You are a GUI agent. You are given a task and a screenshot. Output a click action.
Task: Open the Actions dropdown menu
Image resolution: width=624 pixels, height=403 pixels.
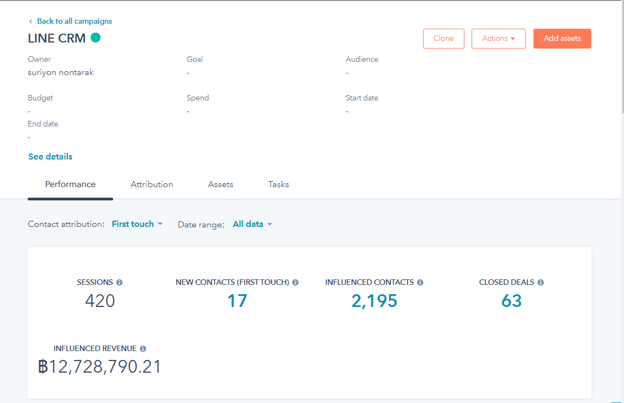tap(498, 39)
